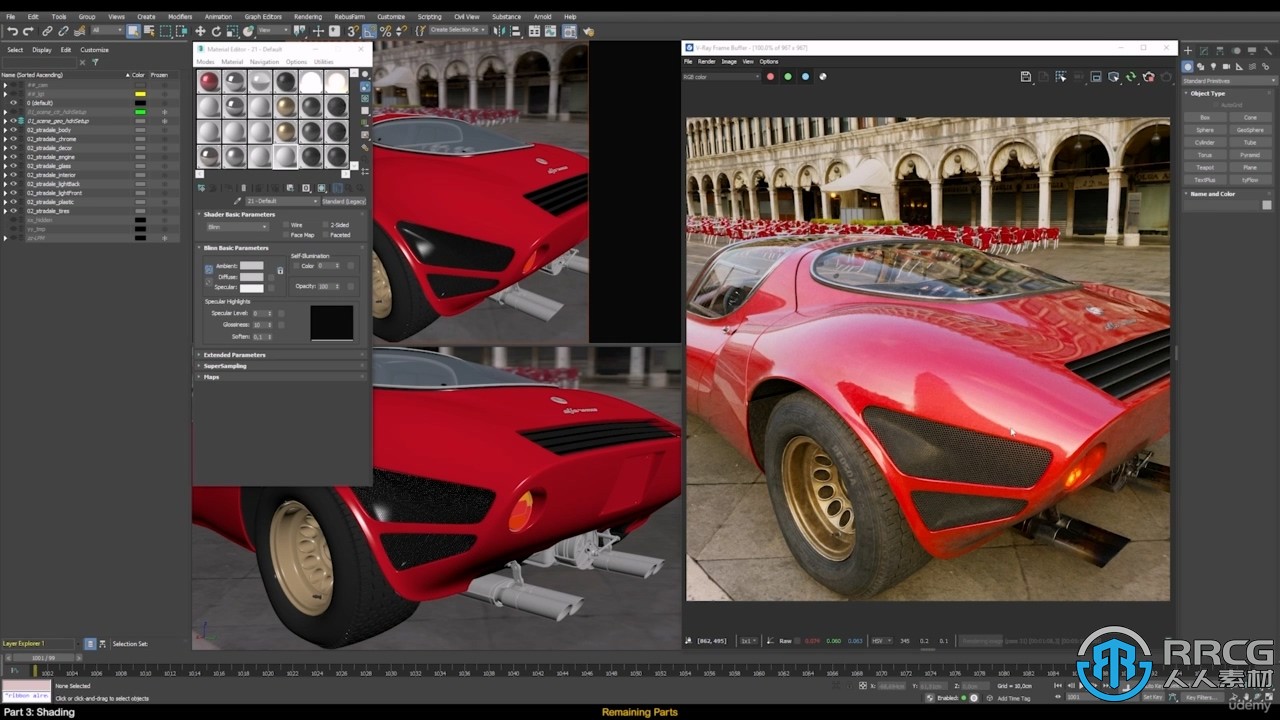This screenshot has width=1280, height=720.
Task: Click the filter funnel in Layer Explorer
Action: [x=95, y=62]
